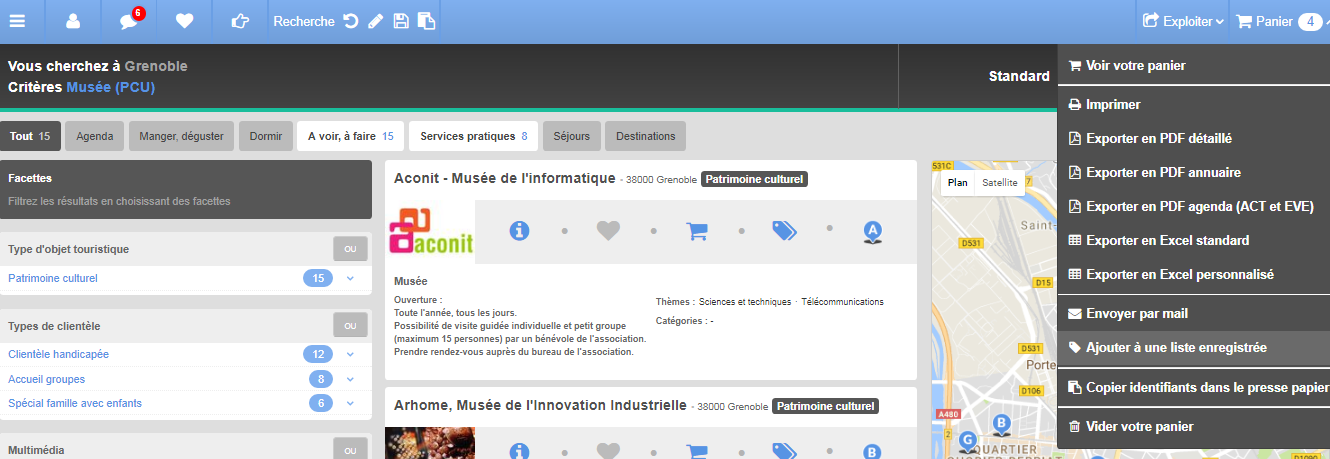
Task: Click the Musée (PCU) criteria link
Action: pyautogui.click(x=111, y=87)
